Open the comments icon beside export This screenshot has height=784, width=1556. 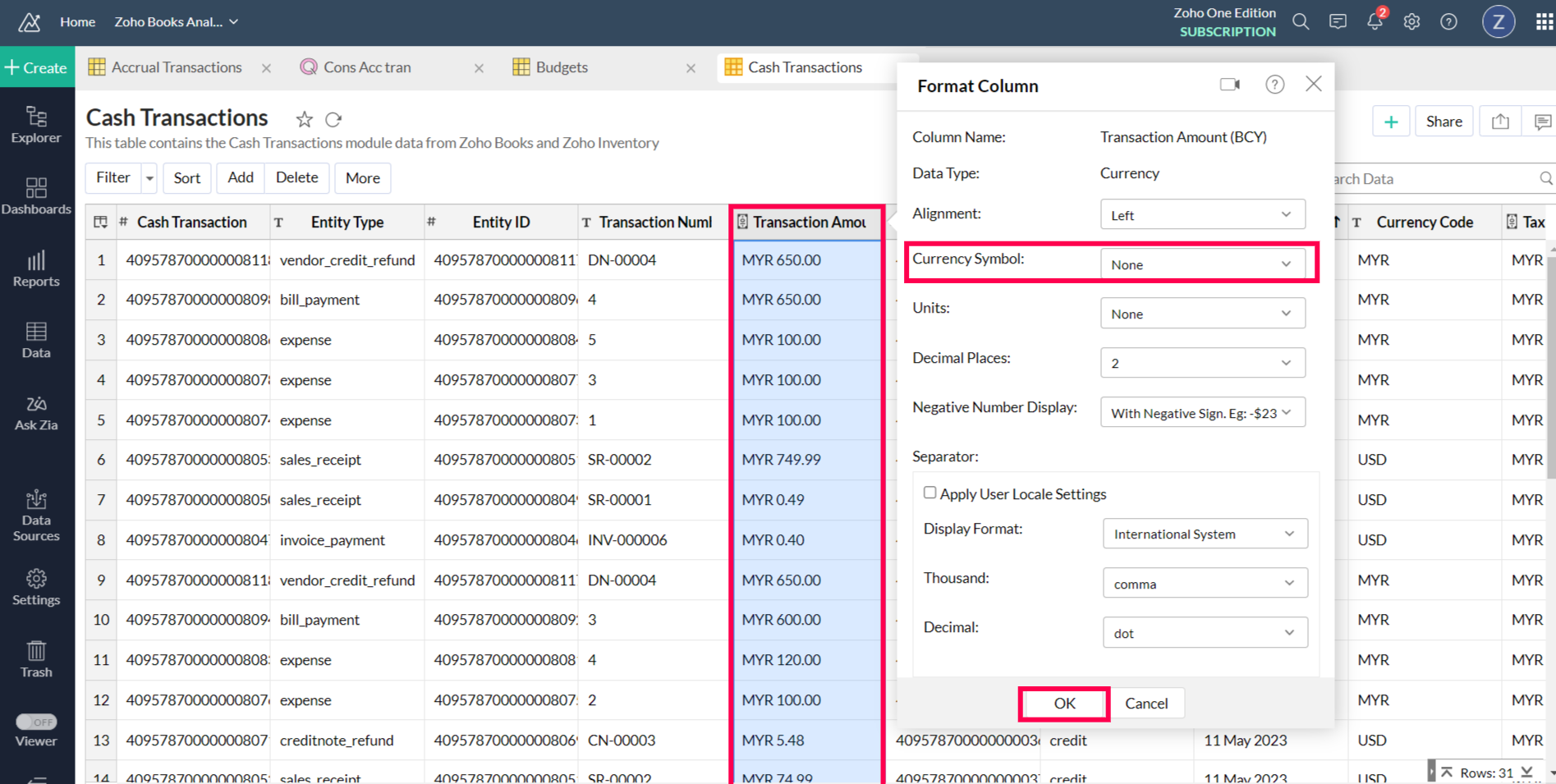point(1542,121)
